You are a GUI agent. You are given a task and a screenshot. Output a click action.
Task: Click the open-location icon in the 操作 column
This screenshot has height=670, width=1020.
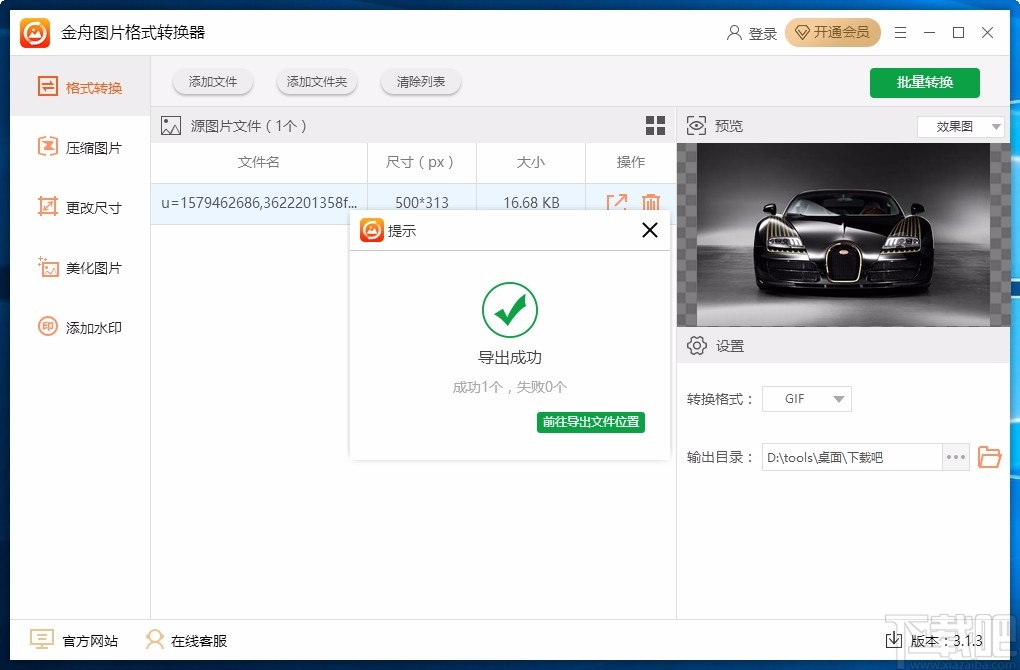[x=617, y=202]
